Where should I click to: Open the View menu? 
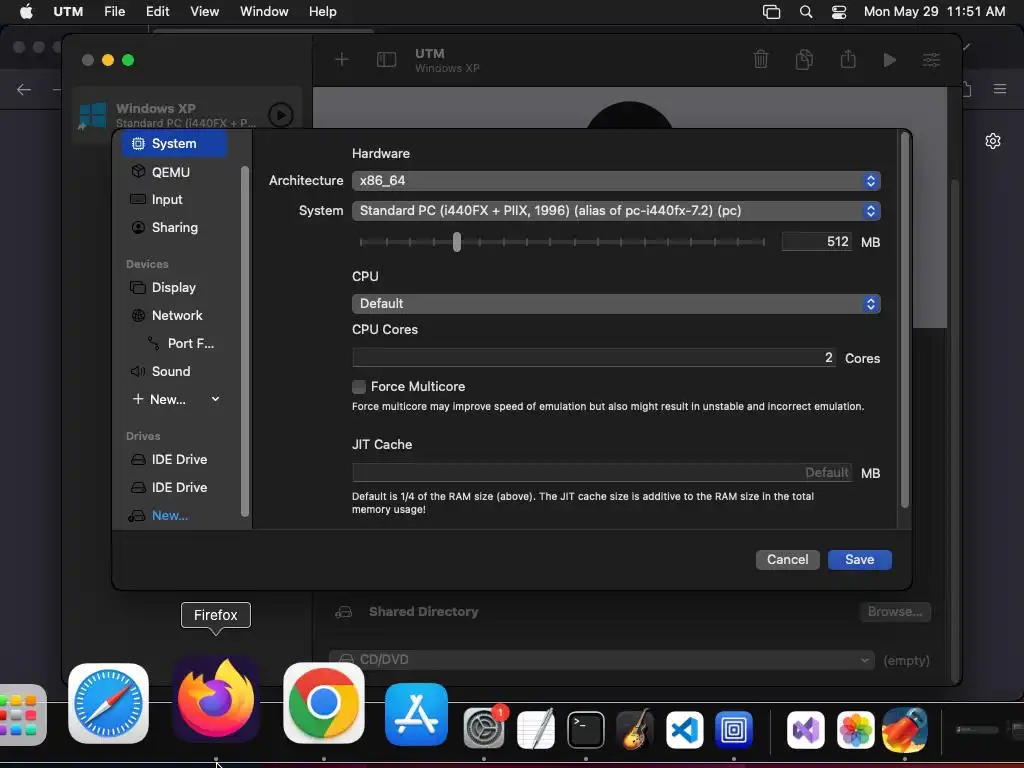coord(204,12)
